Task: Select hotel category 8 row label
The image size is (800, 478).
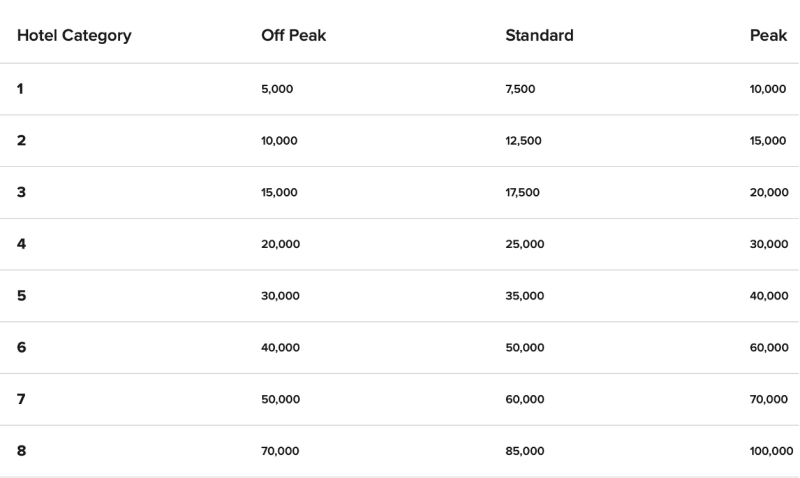Action: (21, 451)
